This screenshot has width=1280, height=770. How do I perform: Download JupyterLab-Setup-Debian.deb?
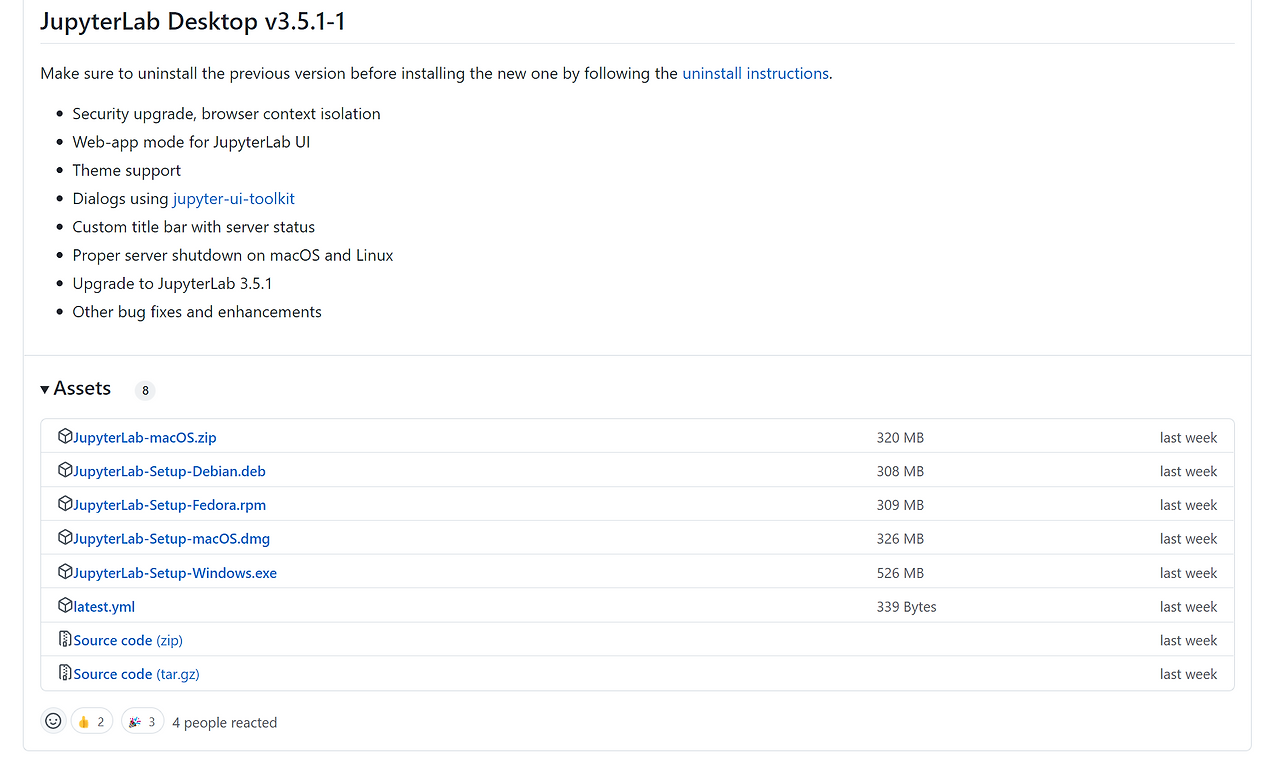[x=168, y=470]
